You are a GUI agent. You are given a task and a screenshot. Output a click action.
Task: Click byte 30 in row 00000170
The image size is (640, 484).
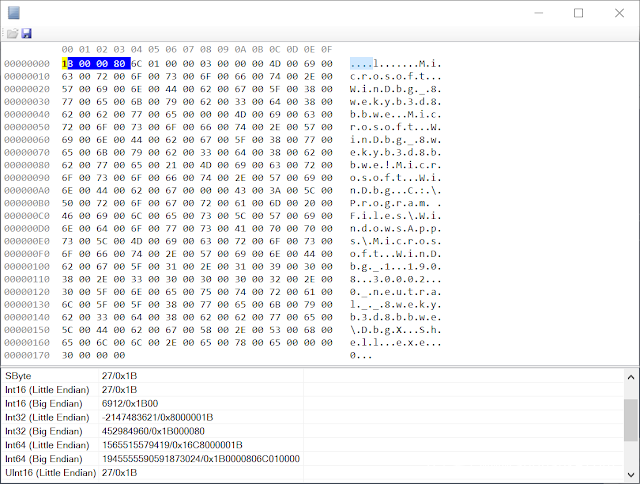pyautogui.click(x=67, y=355)
